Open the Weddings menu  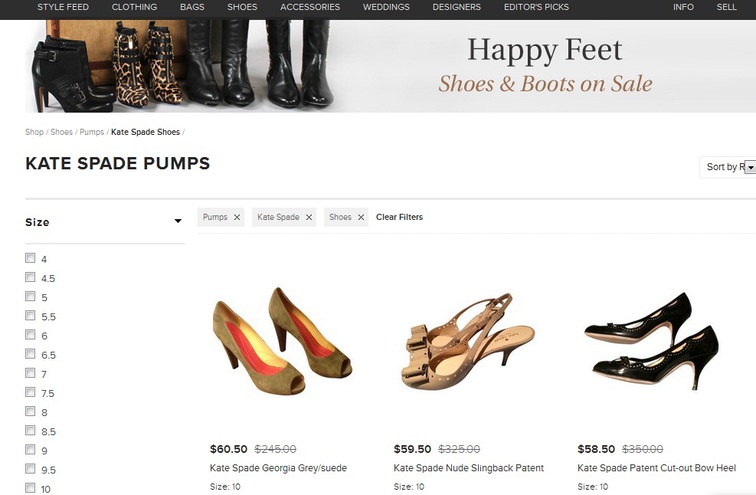[x=386, y=7]
